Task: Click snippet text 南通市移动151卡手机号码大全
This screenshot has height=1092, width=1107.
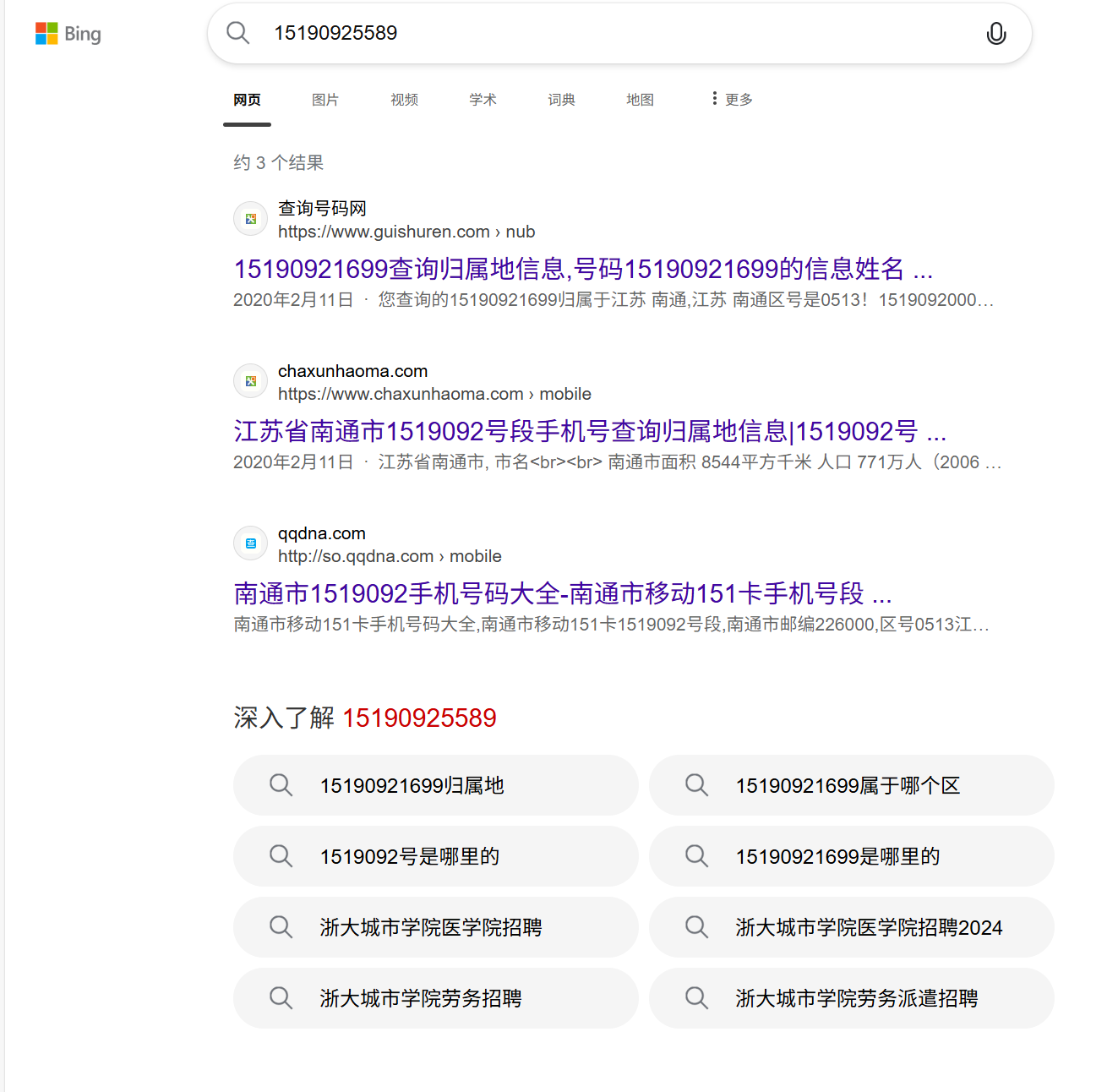Action: tap(355, 625)
